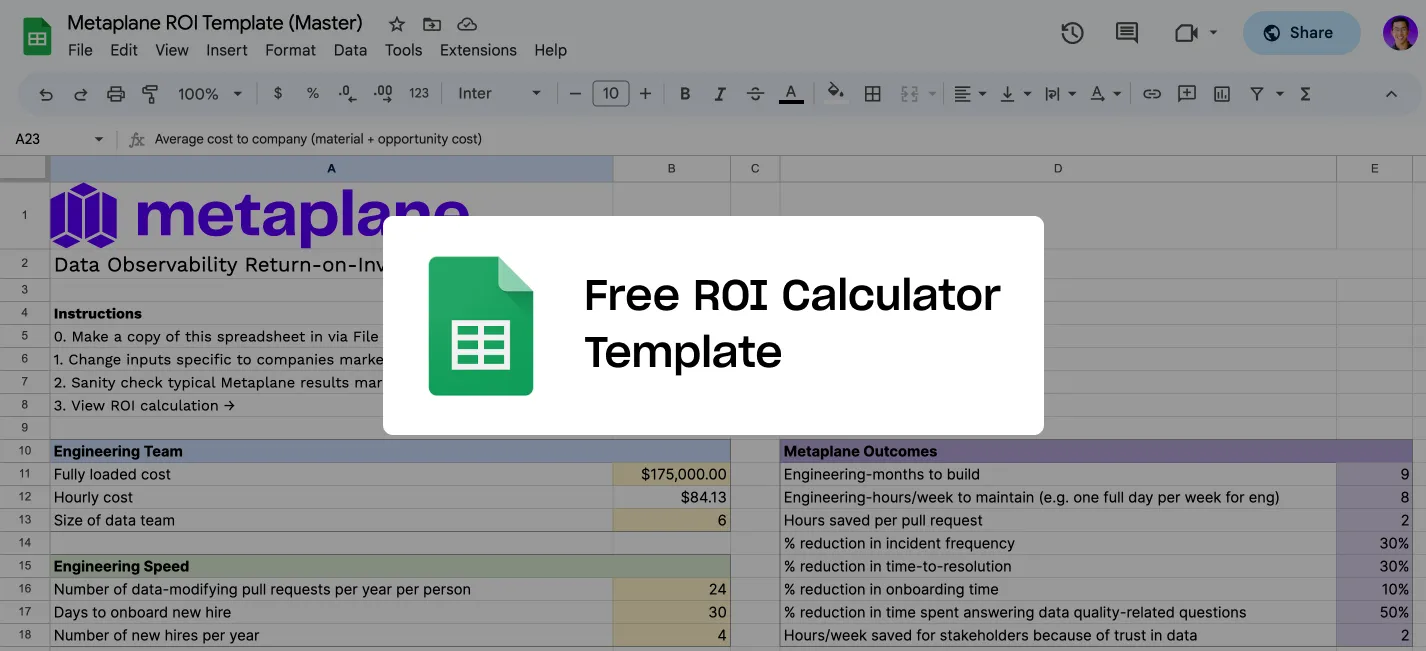The image size is (1426, 651).
Task: Open the Insert menu
Action: pos(227,50)
